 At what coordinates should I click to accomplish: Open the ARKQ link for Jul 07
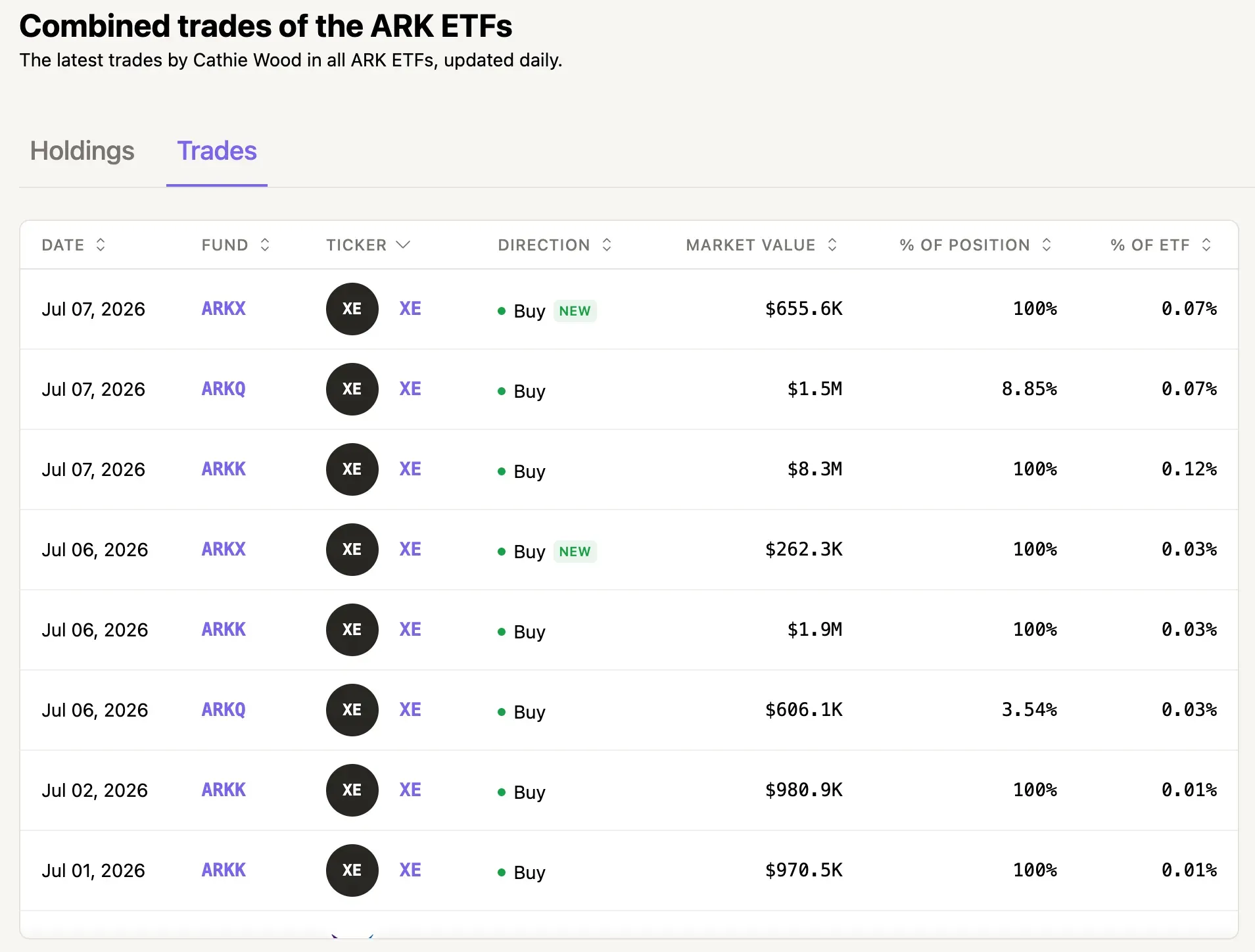pyautogui.click(x=224, y=389)
